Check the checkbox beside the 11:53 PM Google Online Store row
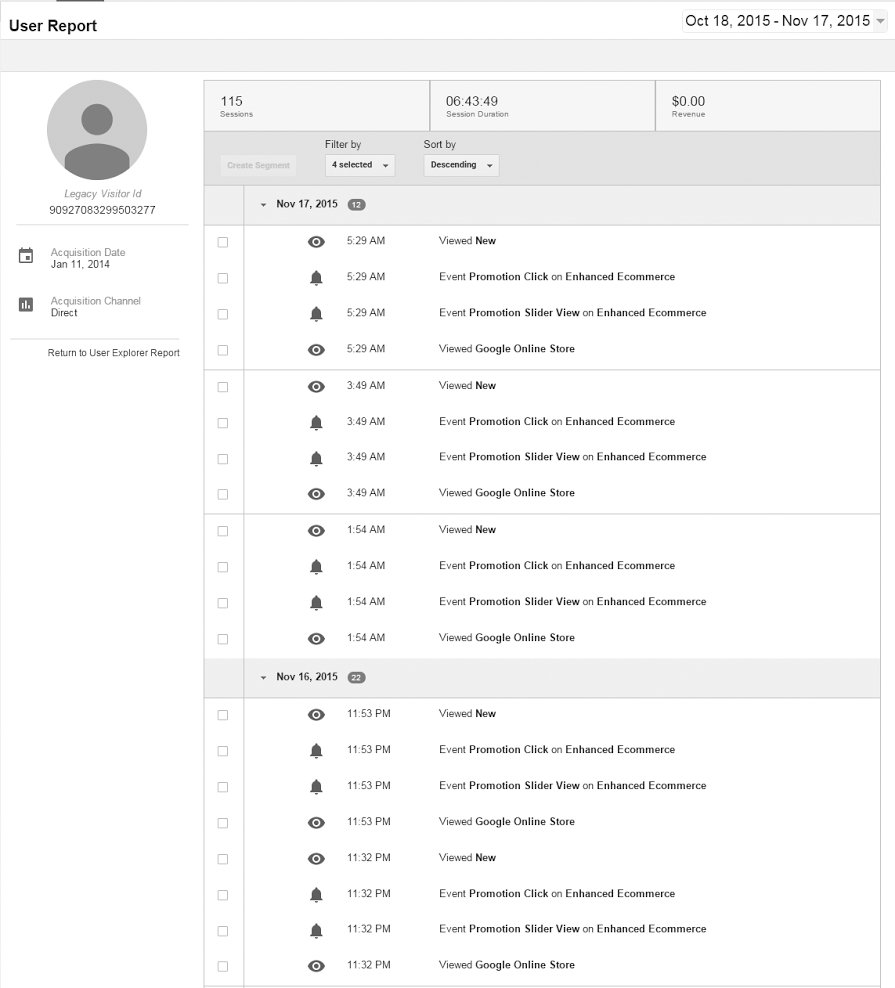Screen dimensions: 895x988 (x=223, y=822)
